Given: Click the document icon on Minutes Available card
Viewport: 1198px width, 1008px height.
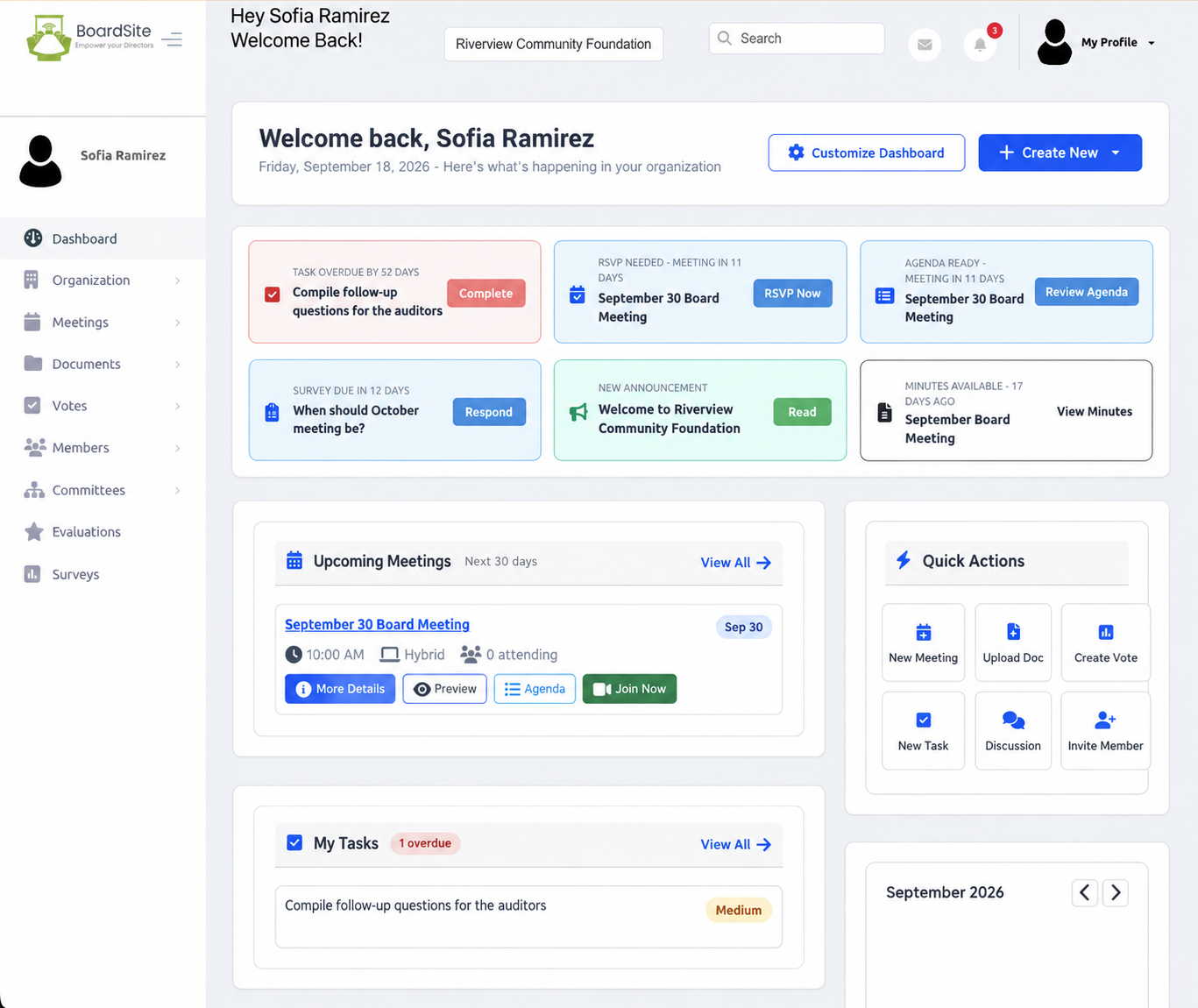Looking at the screenshot, I should click(x=885, y=412).
